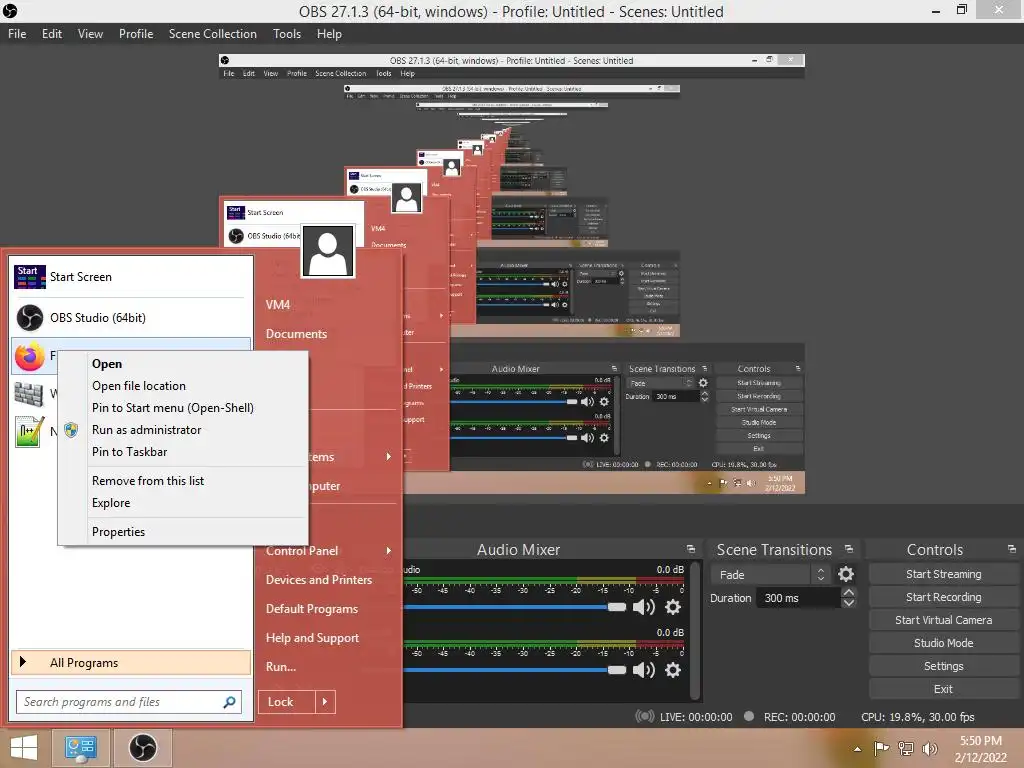Open second audio track settings gear
Image resolution: width=1024 pixels, height=768 pixels.
(673, 670)
